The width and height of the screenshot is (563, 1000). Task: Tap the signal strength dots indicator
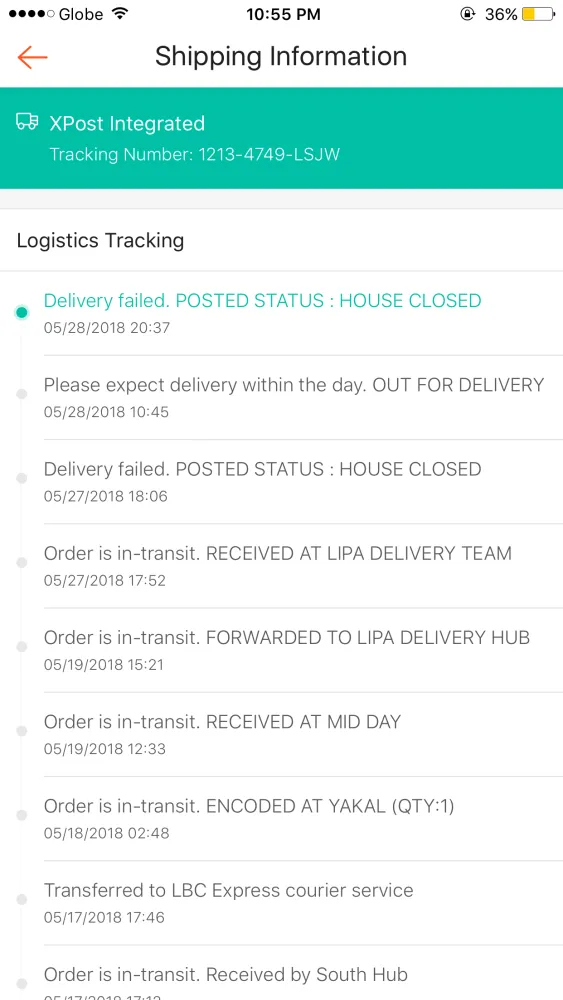point(31,14)
